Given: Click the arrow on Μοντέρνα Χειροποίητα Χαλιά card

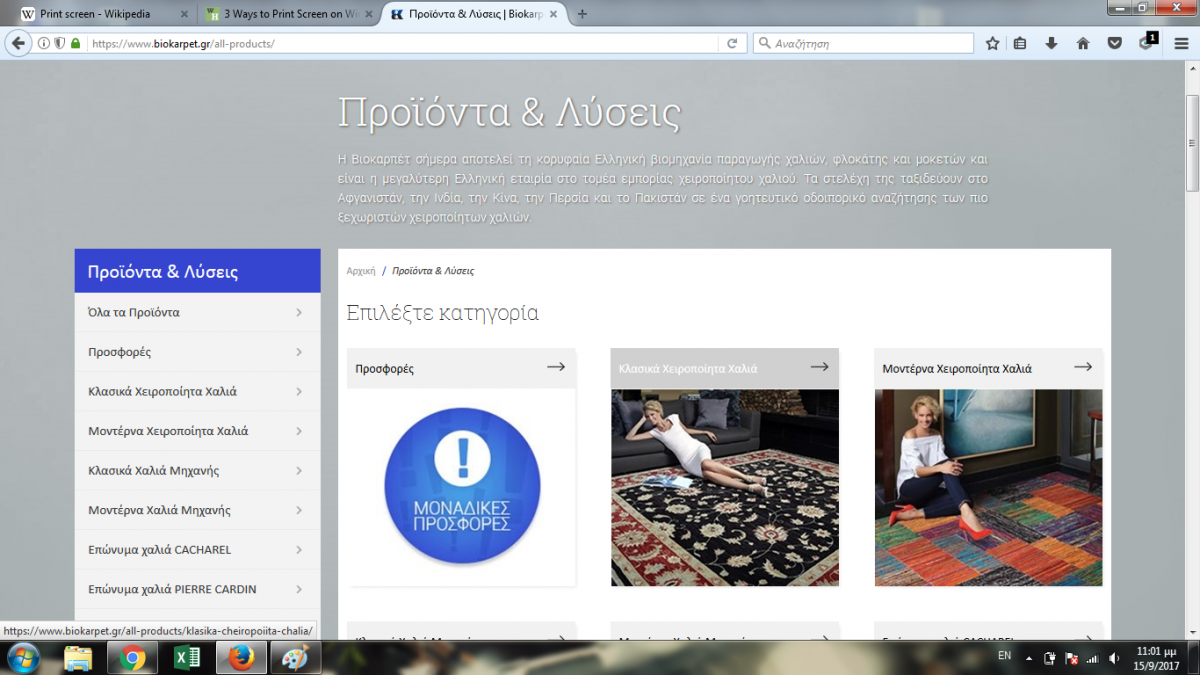Looking at the screenshot, I should pos(1083,367).
